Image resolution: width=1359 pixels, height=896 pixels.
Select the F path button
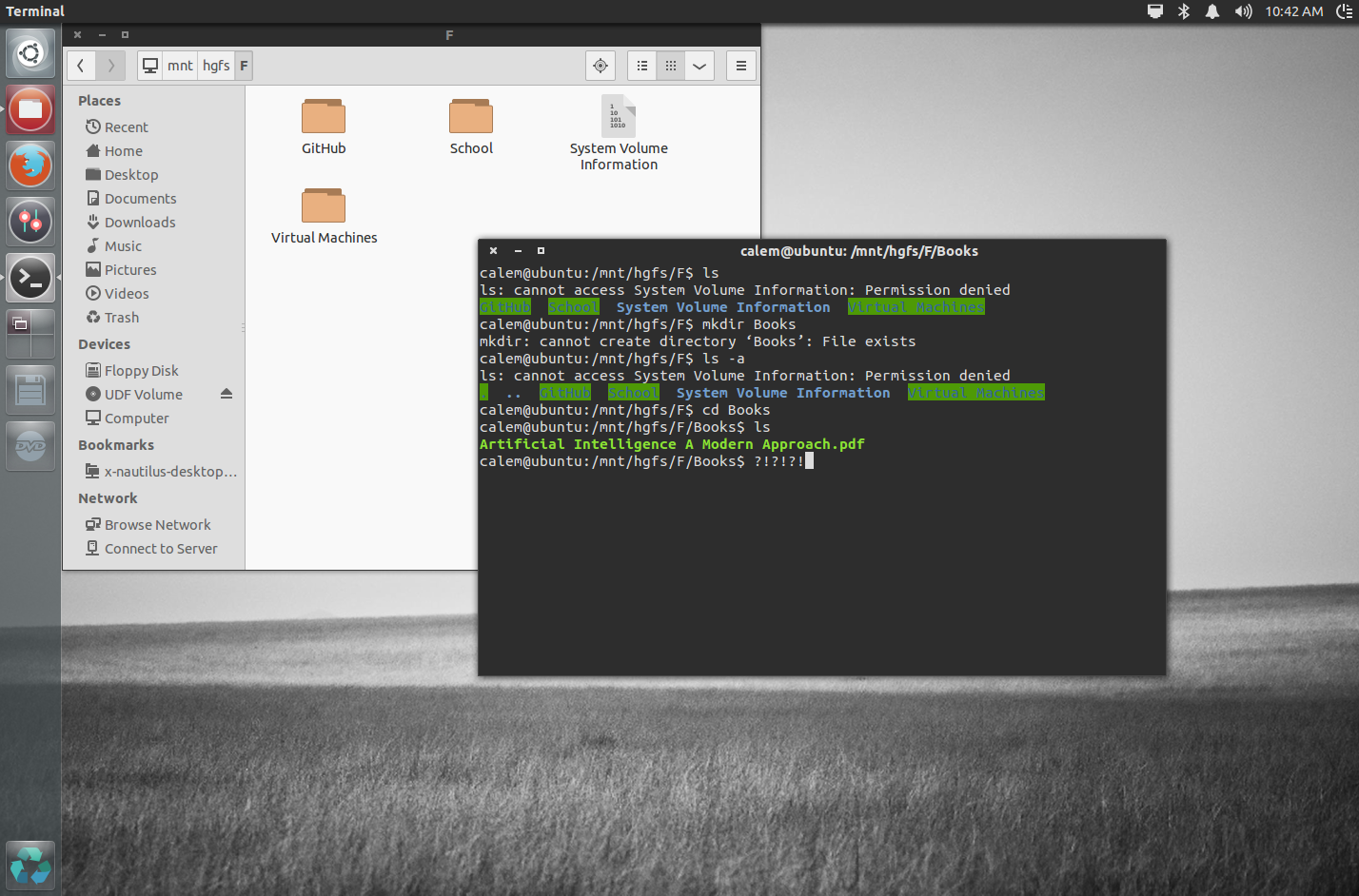click(x=243, y=65)
